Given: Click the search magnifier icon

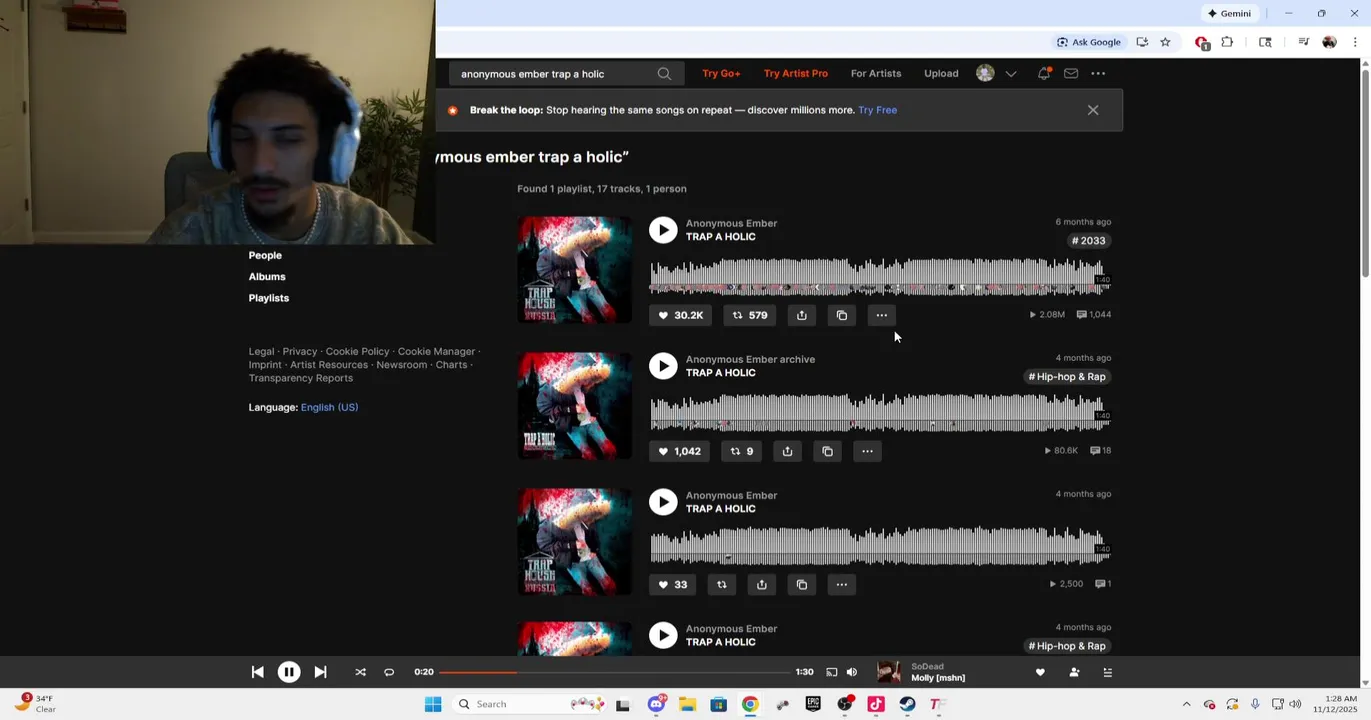Looking at the screenshot, I should pos(664,74).
